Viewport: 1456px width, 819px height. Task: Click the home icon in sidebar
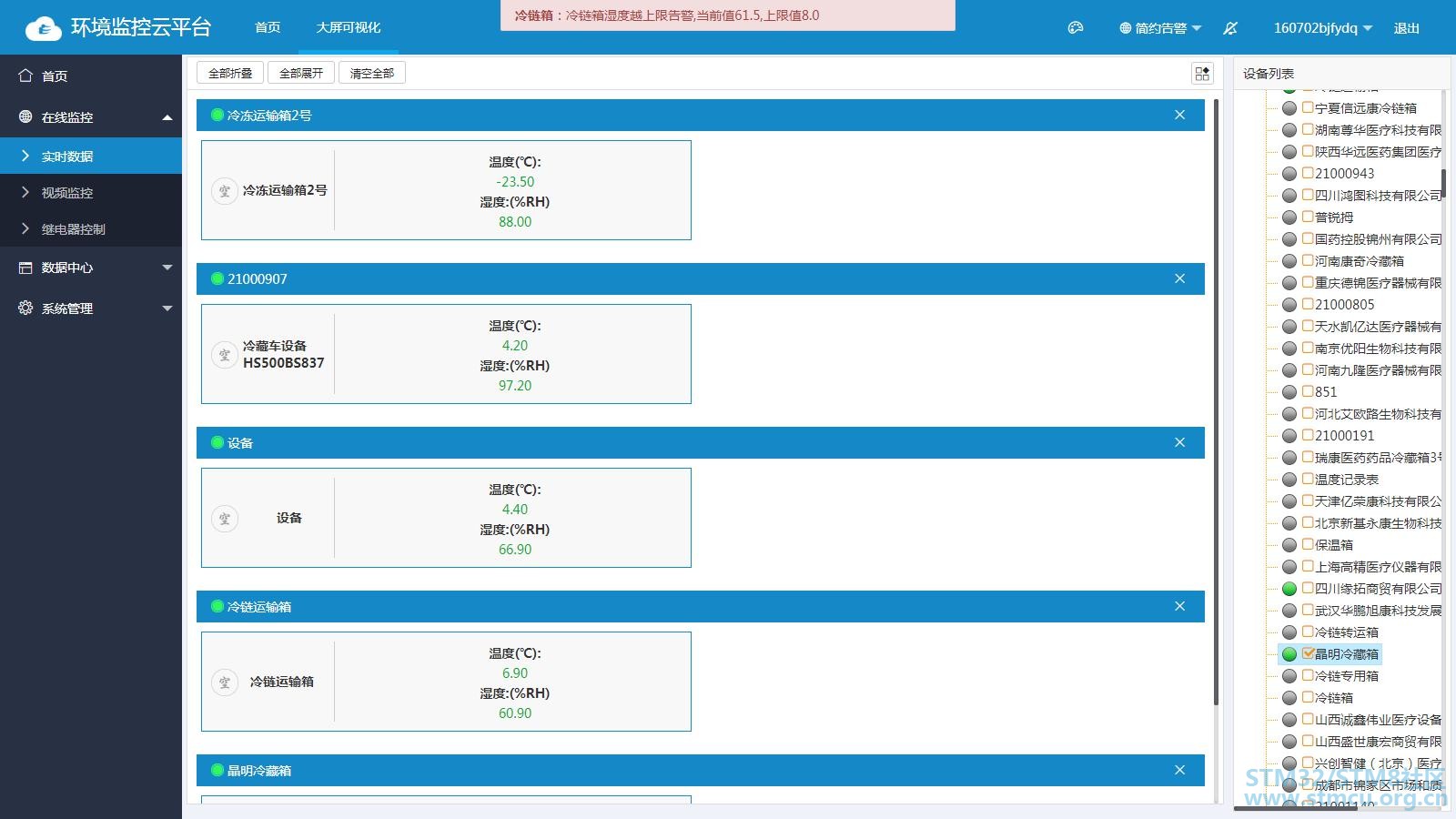pyautogui.click(x=25, y=76)
